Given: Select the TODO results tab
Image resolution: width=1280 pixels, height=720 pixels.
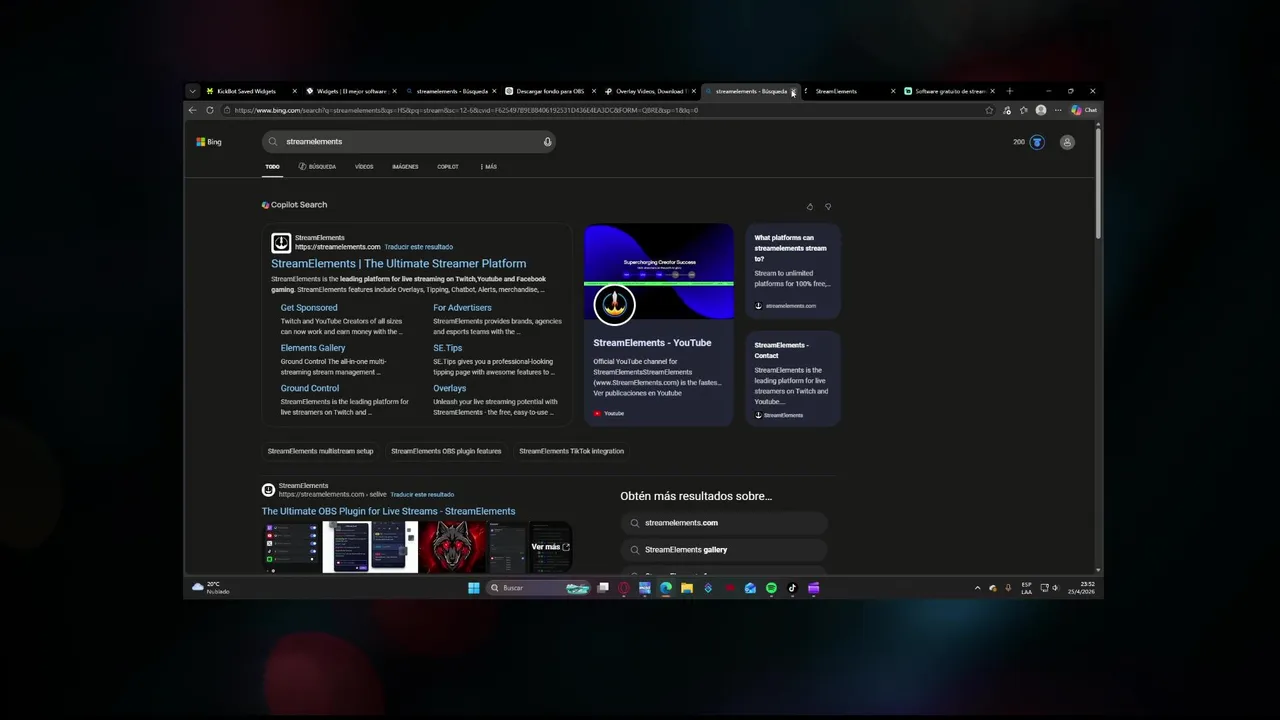Looking at the screenshot, I should coord(272,167).
